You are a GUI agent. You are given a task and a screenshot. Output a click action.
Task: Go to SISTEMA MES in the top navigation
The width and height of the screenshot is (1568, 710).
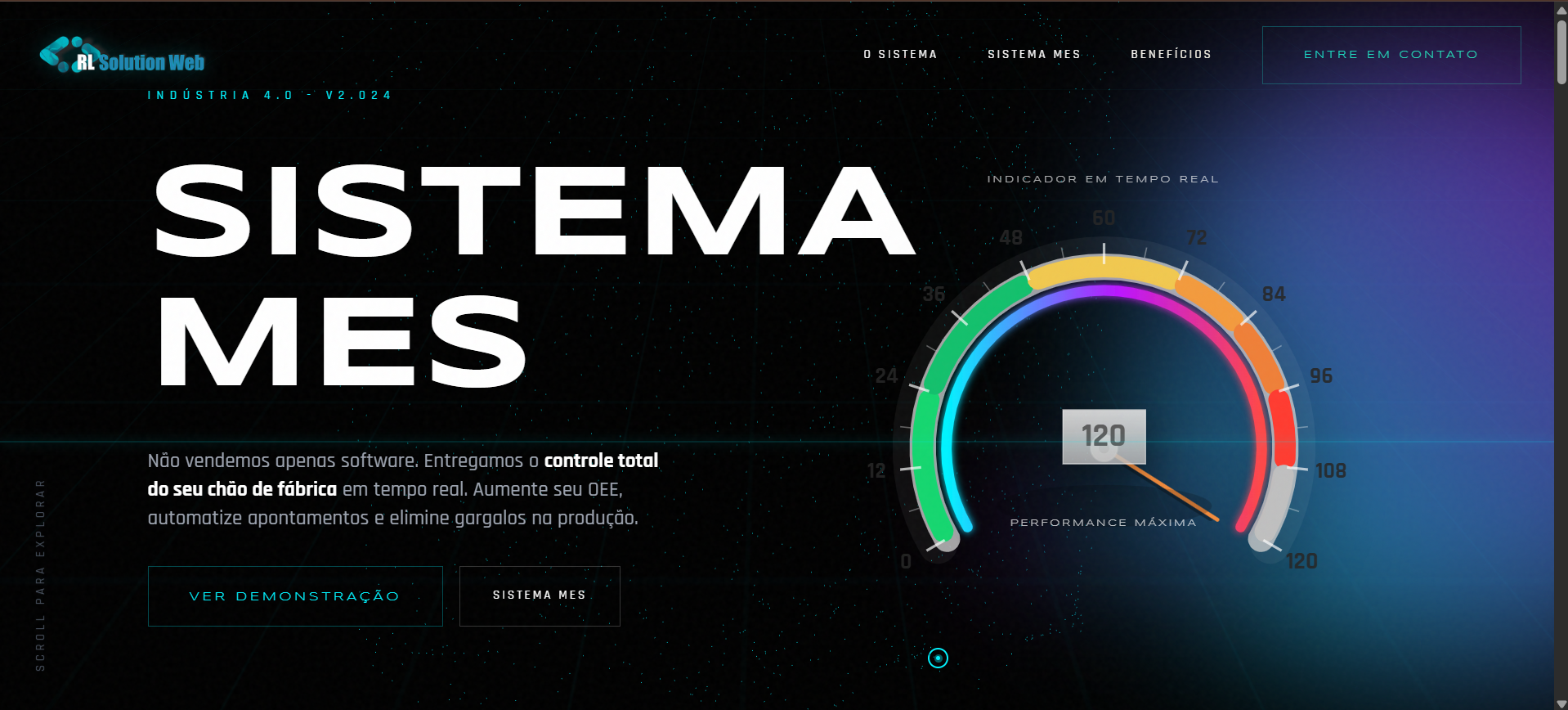(1034, 54)
